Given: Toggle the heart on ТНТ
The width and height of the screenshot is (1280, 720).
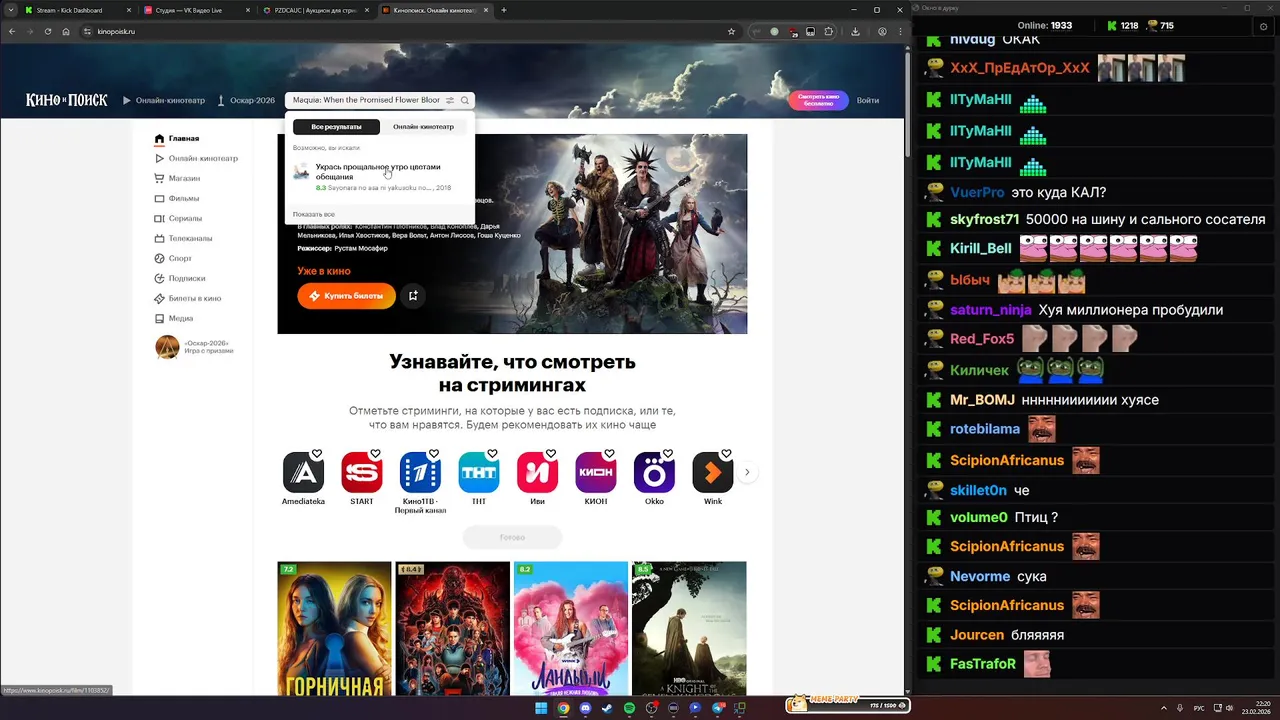Looking at the screenshot, I should pos(493,454).
